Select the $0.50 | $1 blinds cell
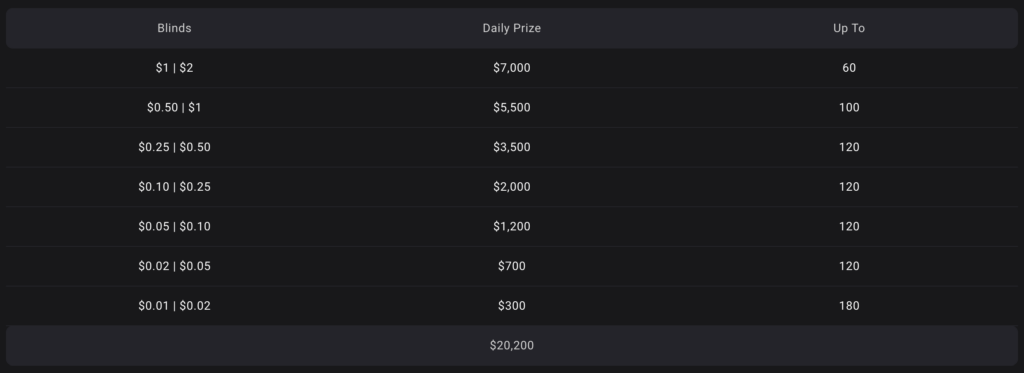The width and height of the screenshot is (1024, 373). tap(174, 108)
